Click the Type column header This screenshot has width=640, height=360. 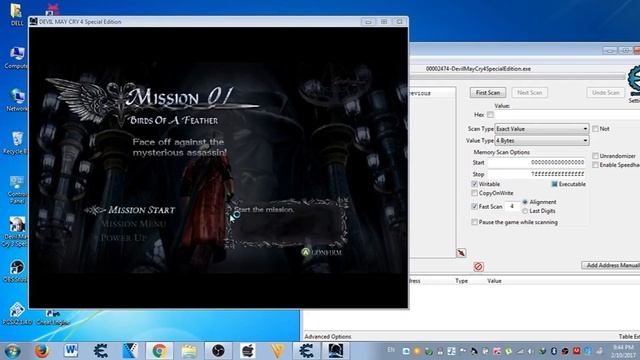coord(461,281)
